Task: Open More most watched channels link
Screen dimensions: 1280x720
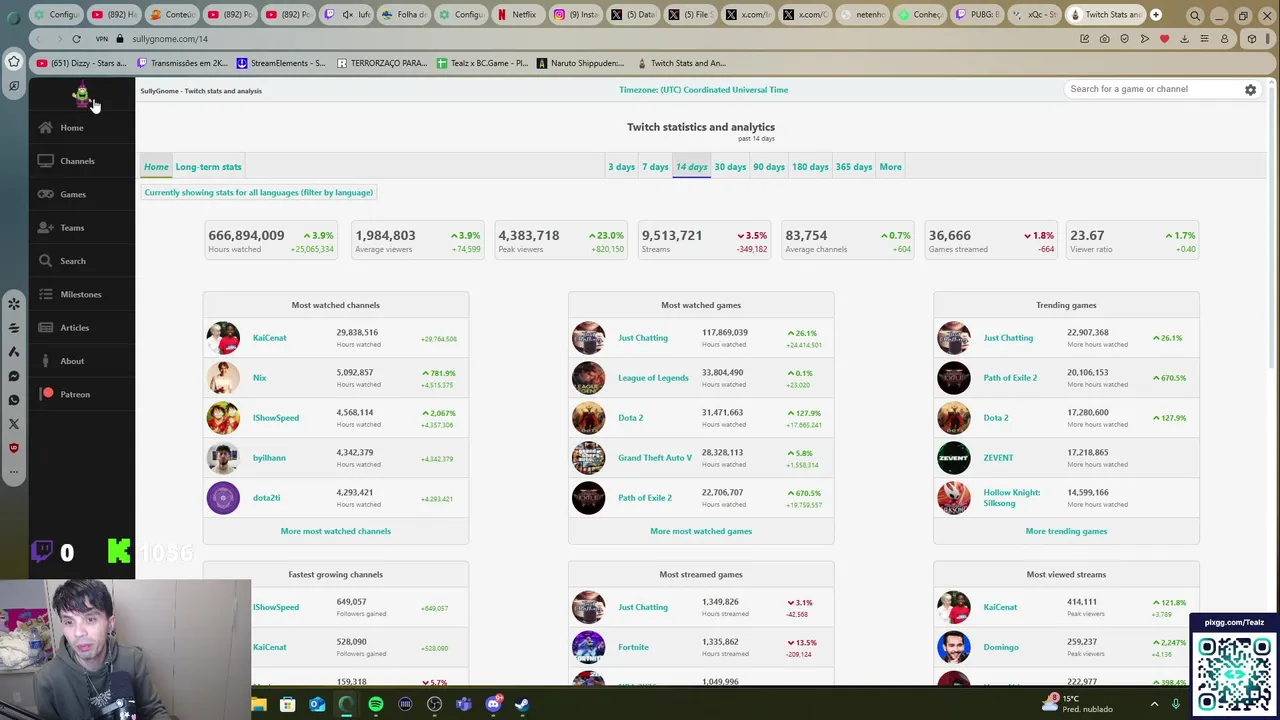Action: click(x=336, y=531)
